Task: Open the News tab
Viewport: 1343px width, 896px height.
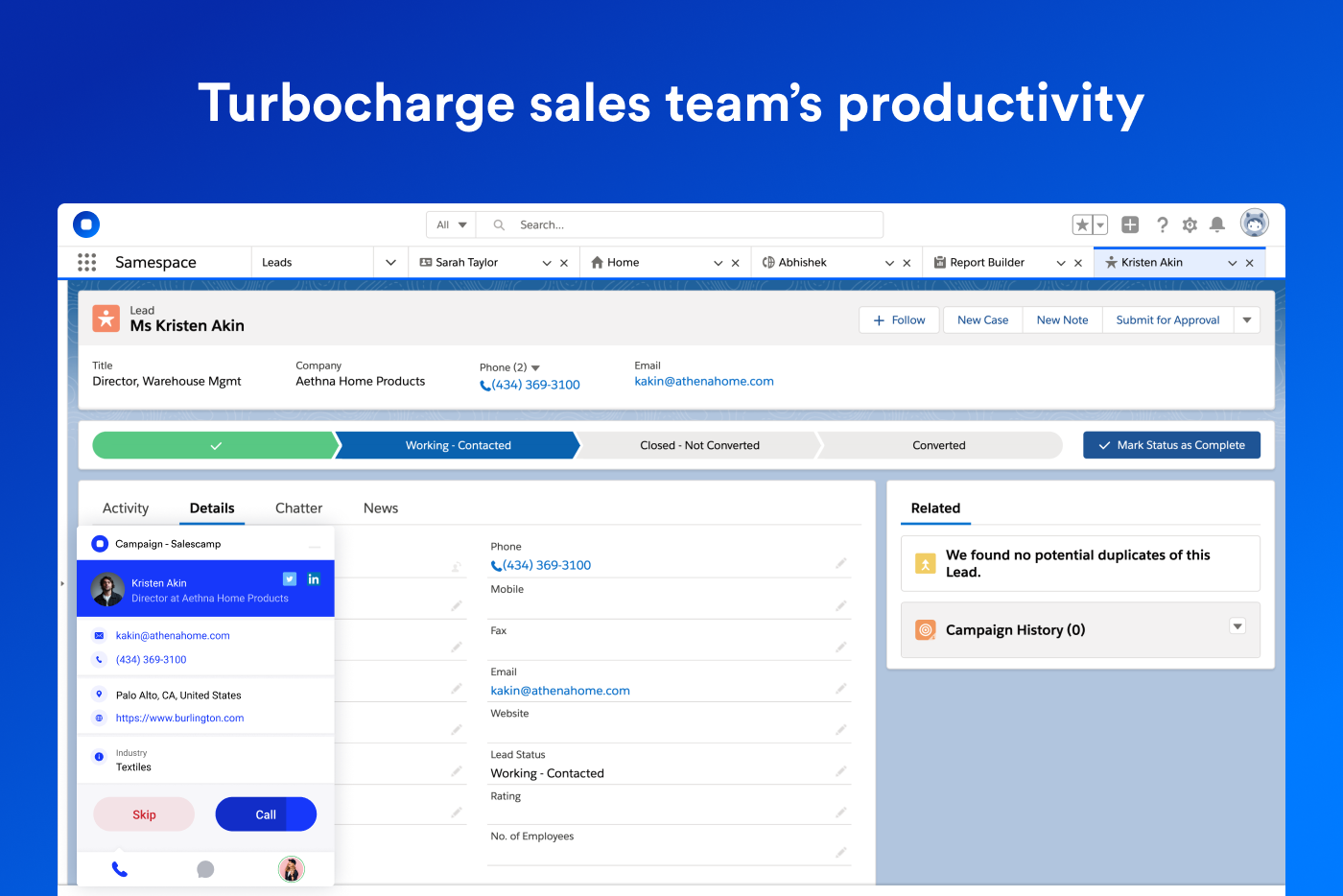Action: click(x=380, y=507)
